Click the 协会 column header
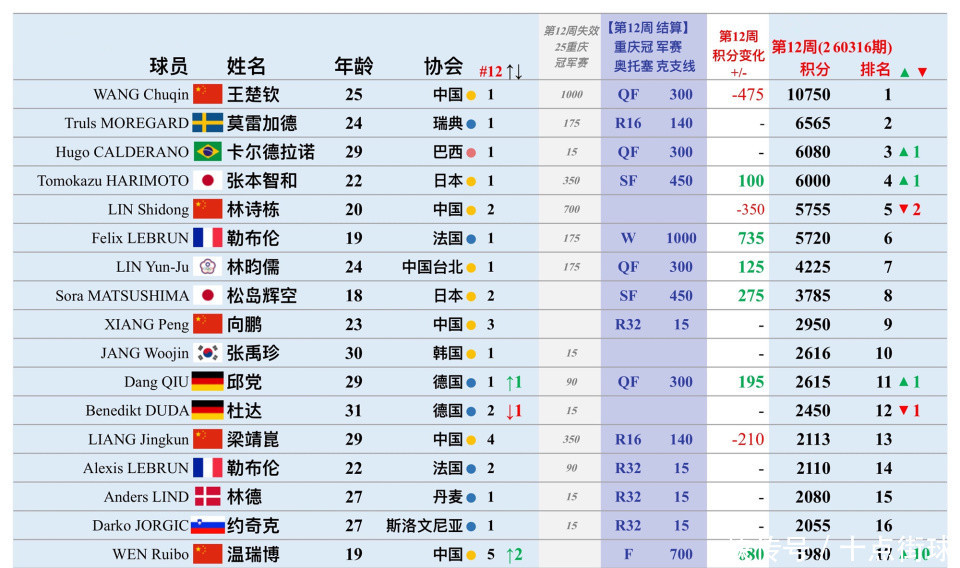Screen dimensions: 960x568 pyautogui.click(x=443, y=67)
